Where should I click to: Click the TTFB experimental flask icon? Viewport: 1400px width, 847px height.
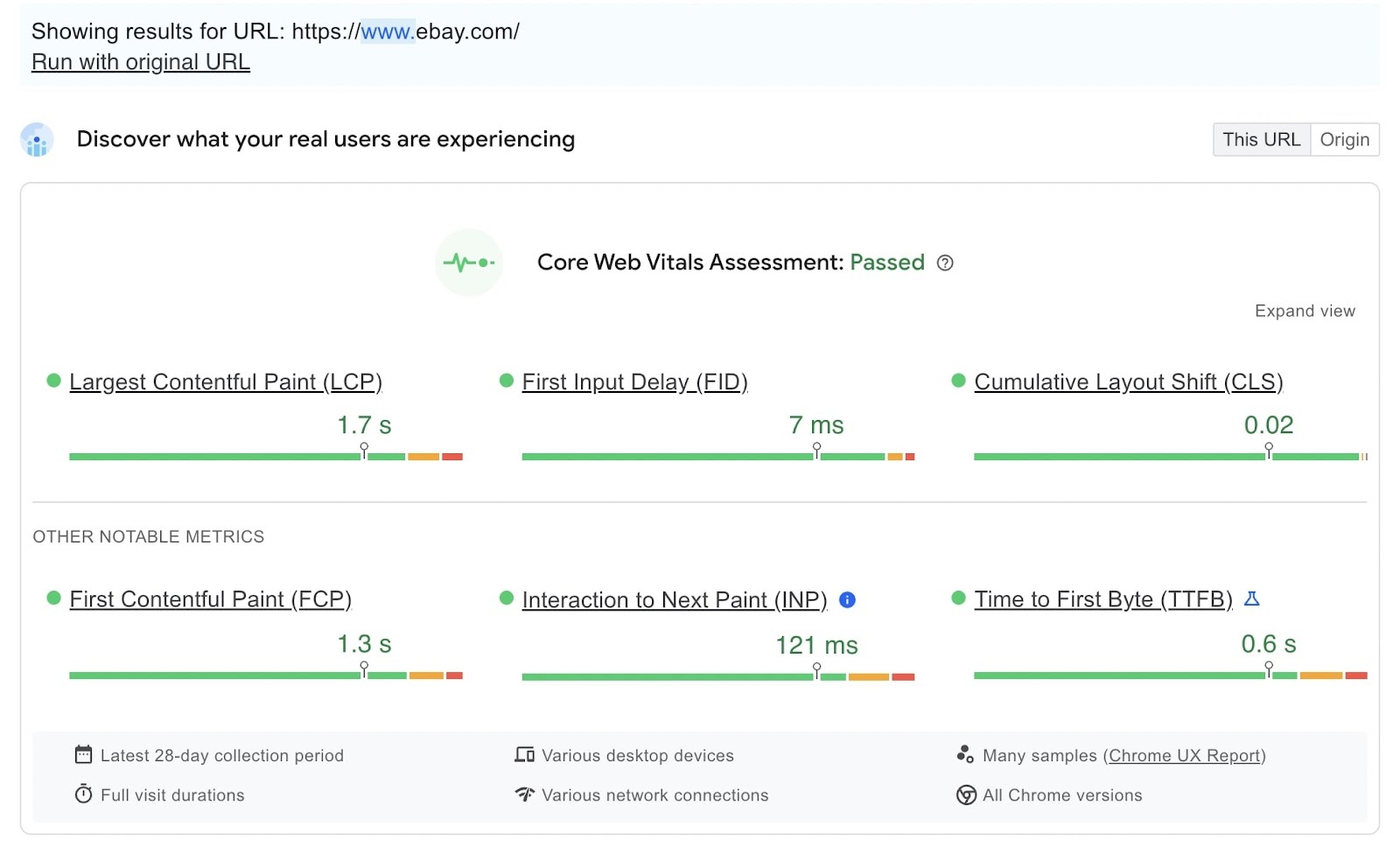[1252, 599]
